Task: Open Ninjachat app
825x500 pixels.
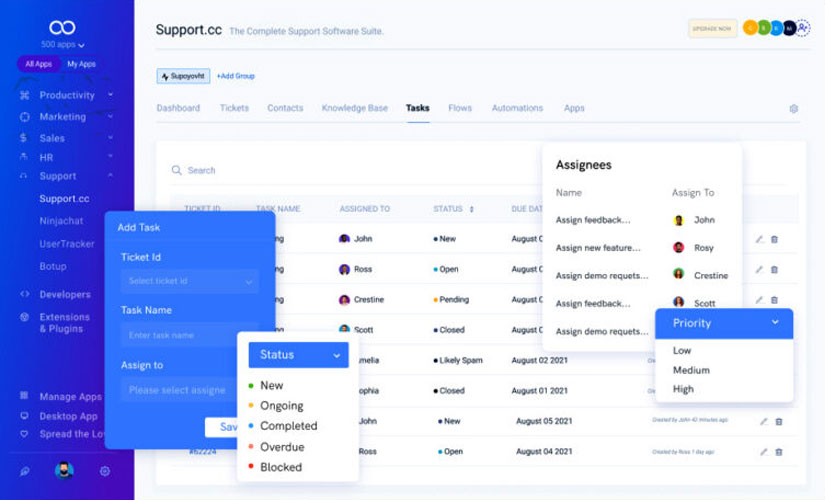Action: click(61, 221)
